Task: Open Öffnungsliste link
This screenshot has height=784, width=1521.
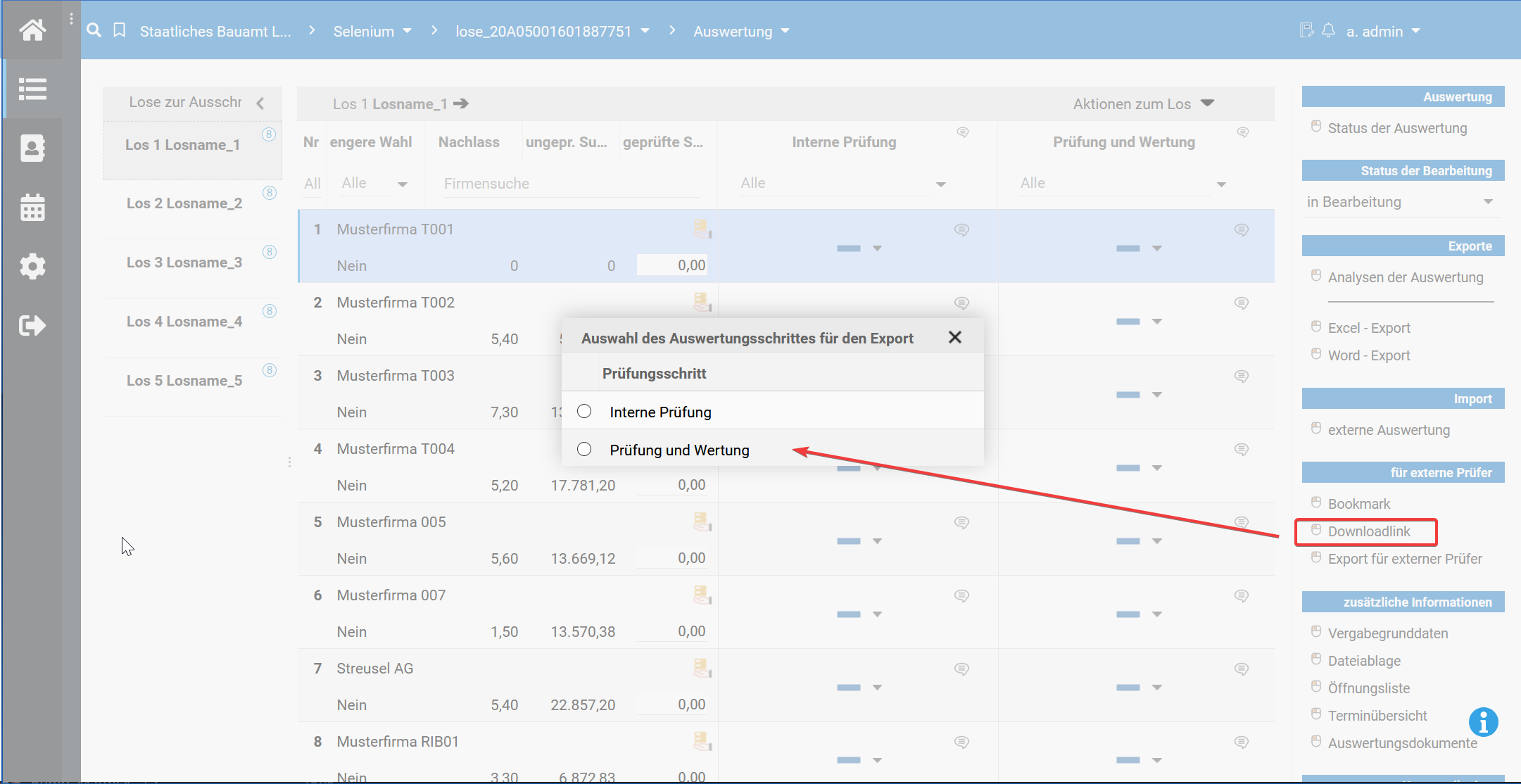Action: 1369,688
